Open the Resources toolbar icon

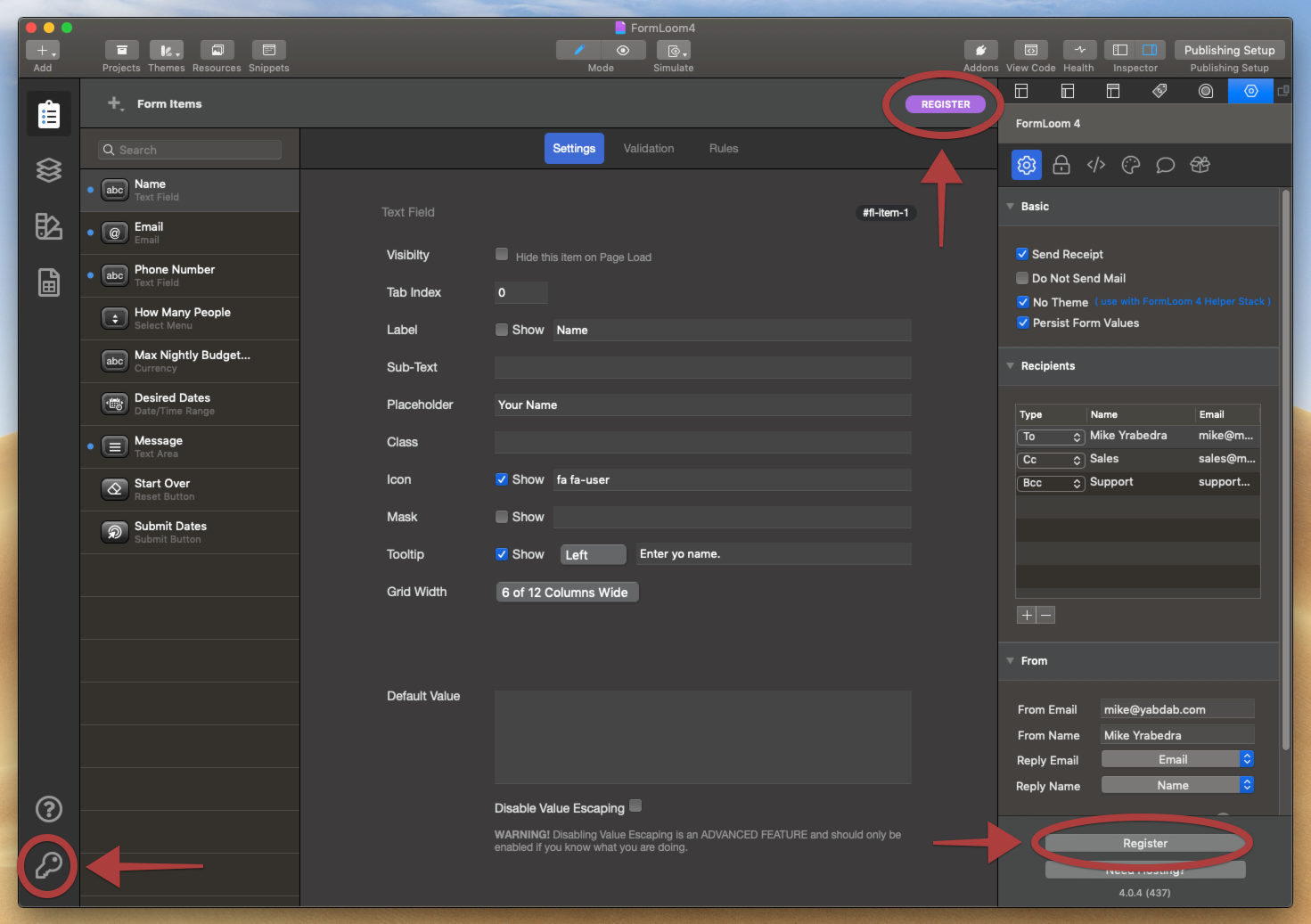(217, 51)
